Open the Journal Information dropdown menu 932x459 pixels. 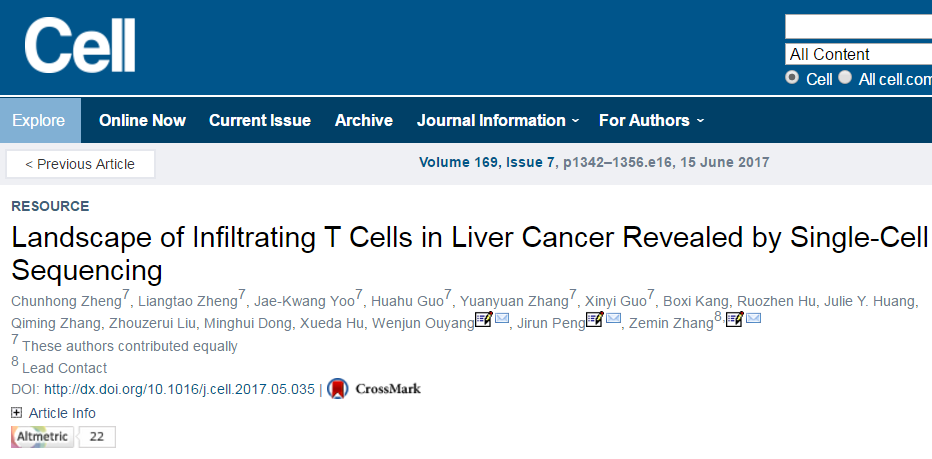click(498, 120)
